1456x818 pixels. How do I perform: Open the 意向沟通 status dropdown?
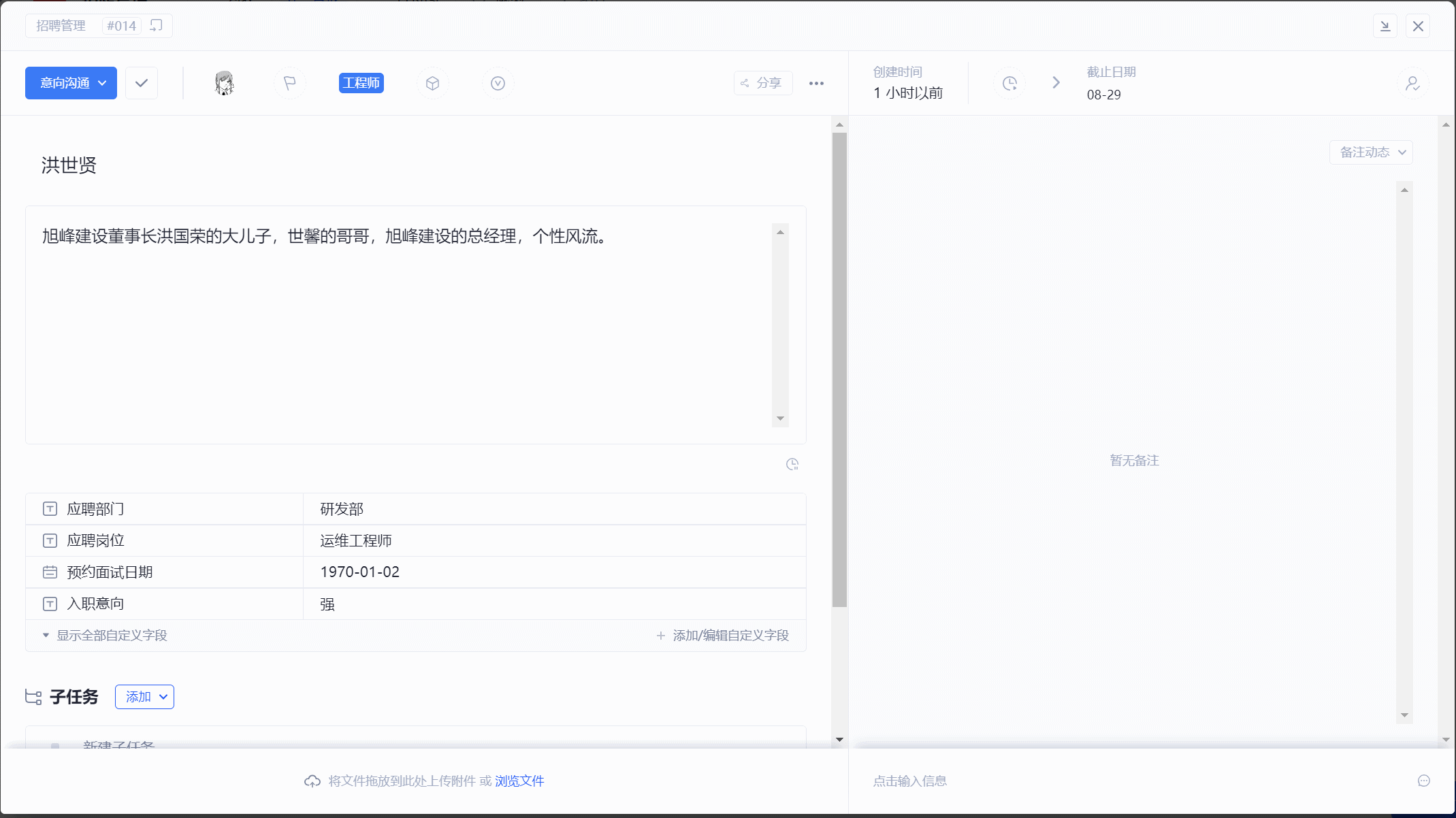(71, 82)
